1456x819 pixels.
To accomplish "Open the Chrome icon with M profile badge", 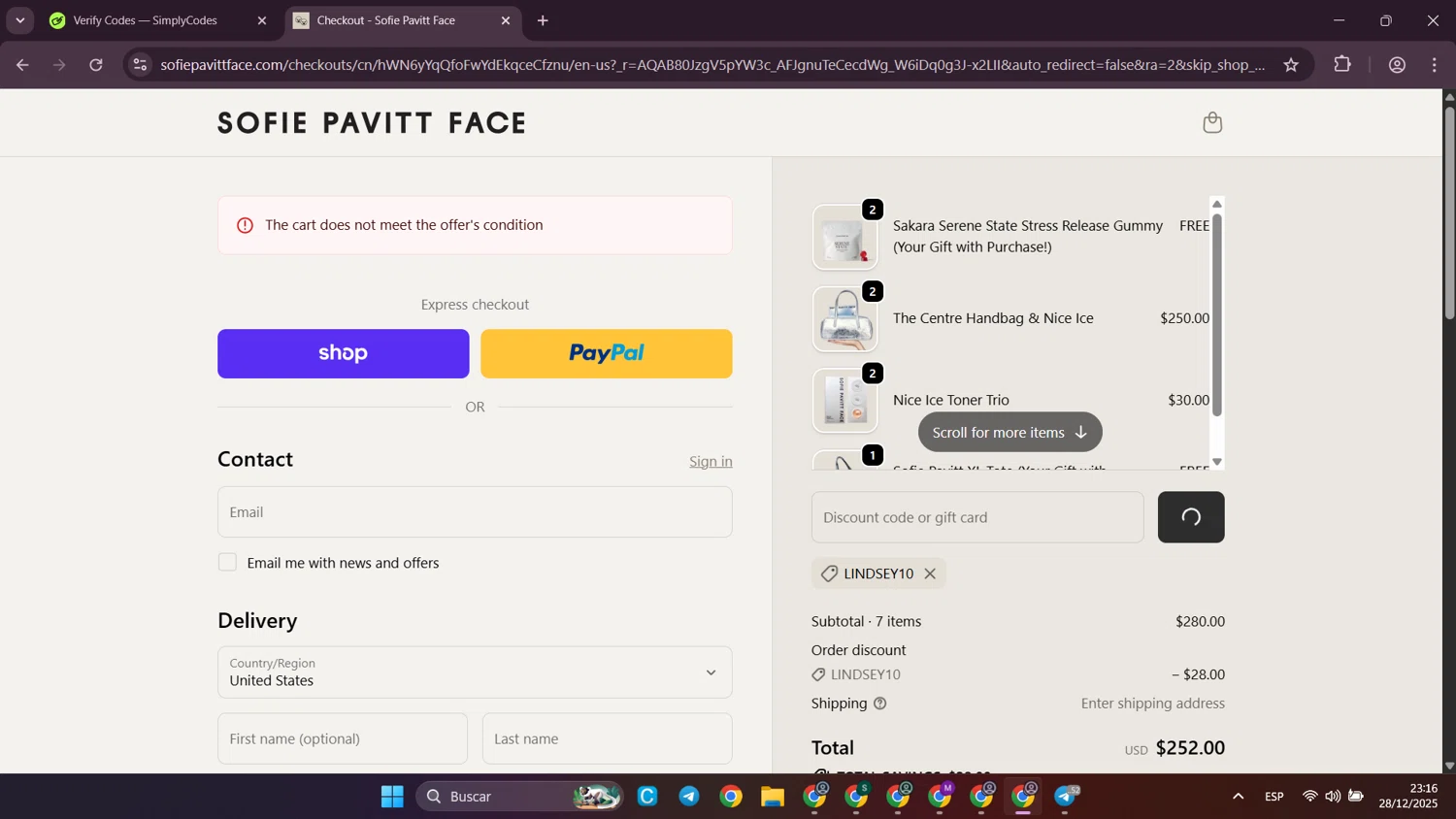I will (x=940, y=797).
